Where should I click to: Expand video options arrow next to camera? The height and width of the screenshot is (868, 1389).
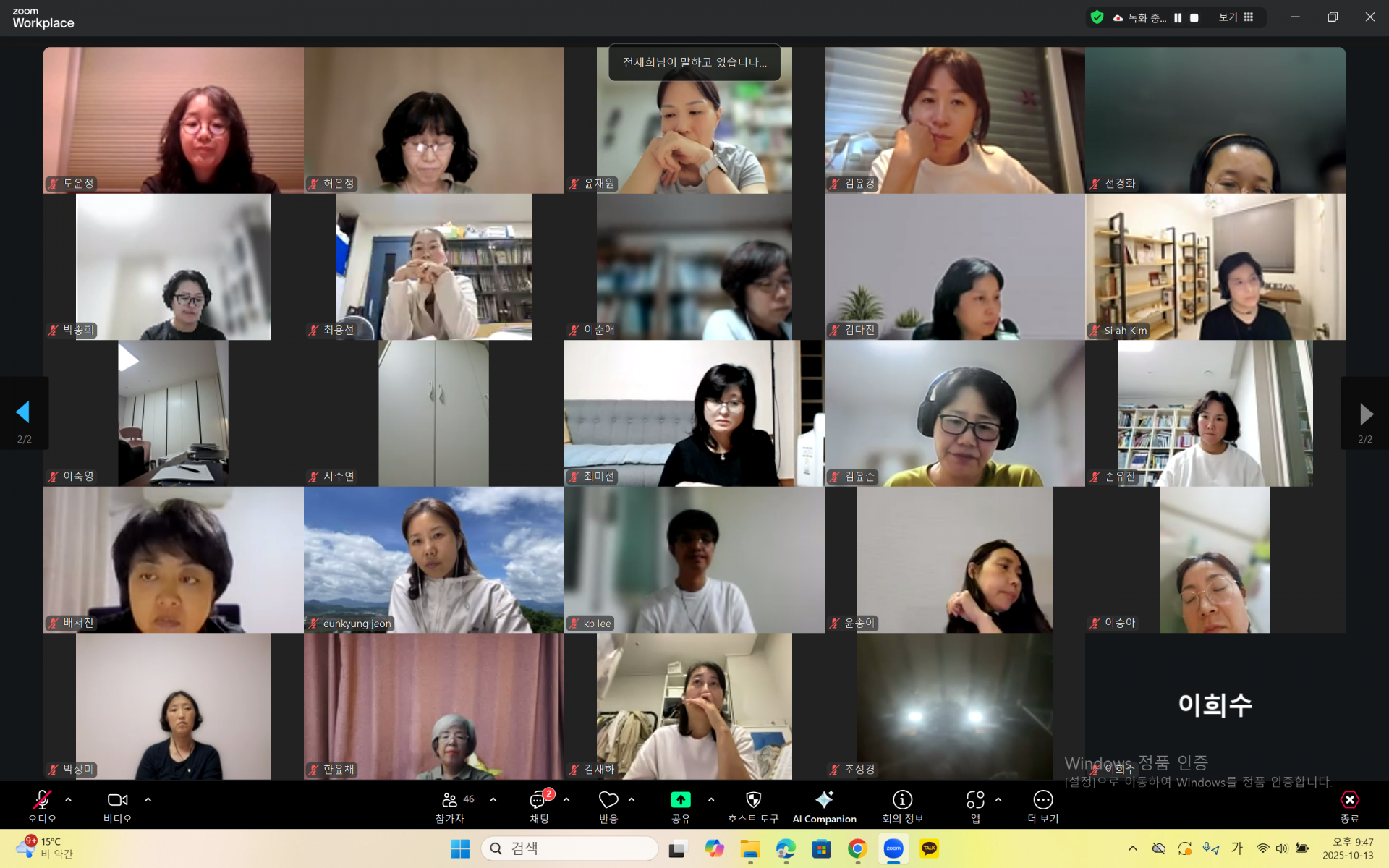pos(148,799)
